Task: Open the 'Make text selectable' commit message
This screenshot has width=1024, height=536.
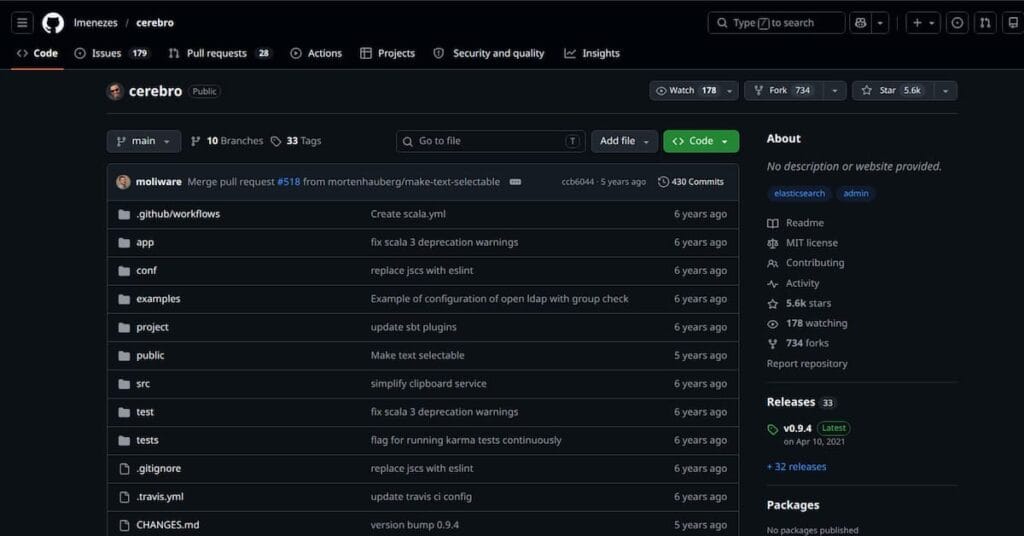Action: click(x=417, y=355)
